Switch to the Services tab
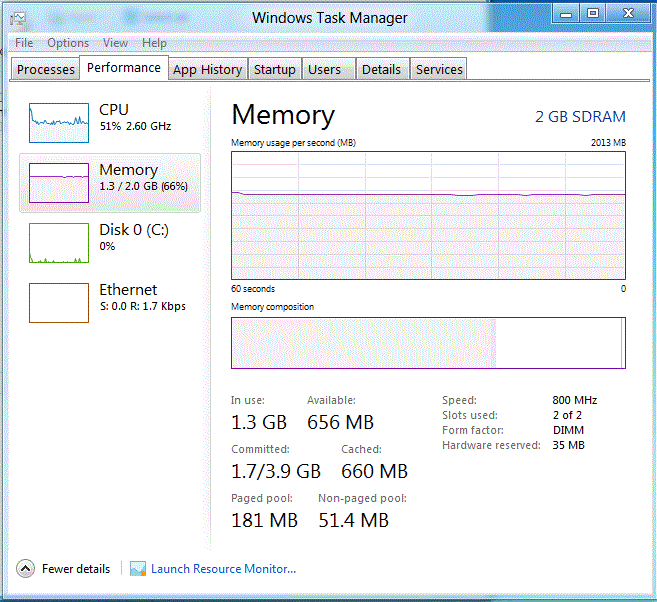 point(439,69)
